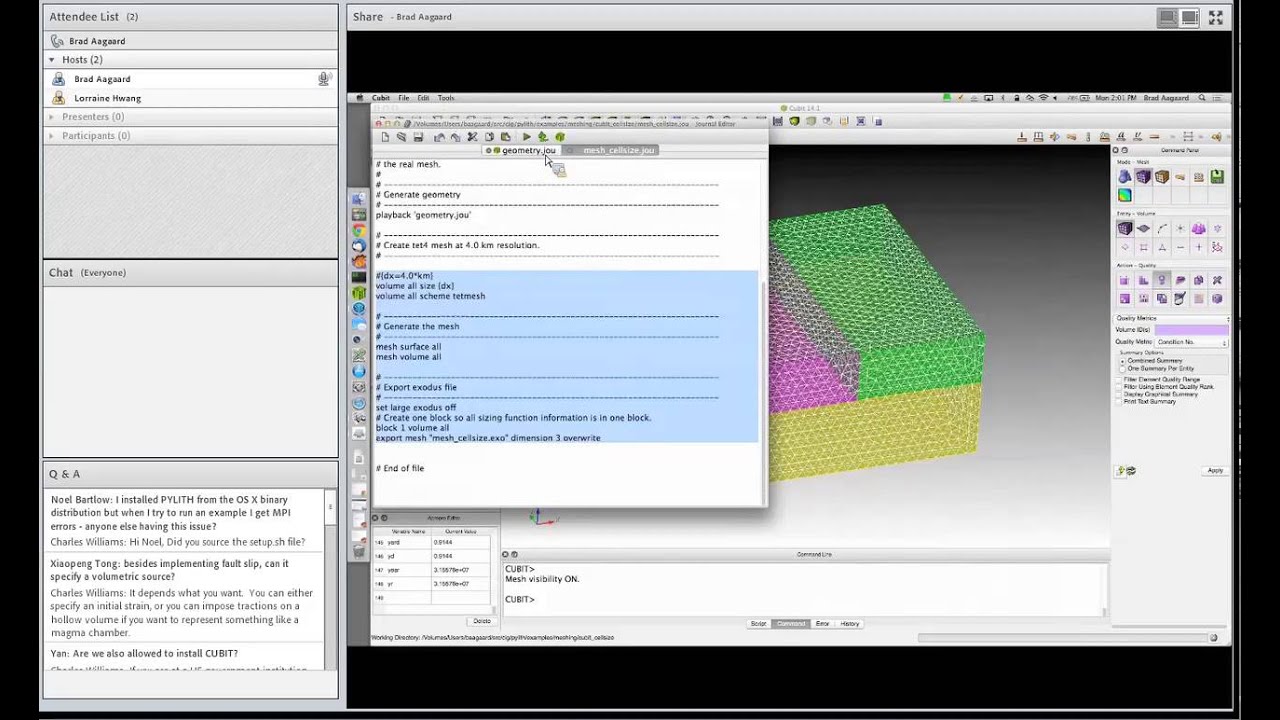Open the File menu
Viewport: 1280px width, 720px height.
click(404, 98)
